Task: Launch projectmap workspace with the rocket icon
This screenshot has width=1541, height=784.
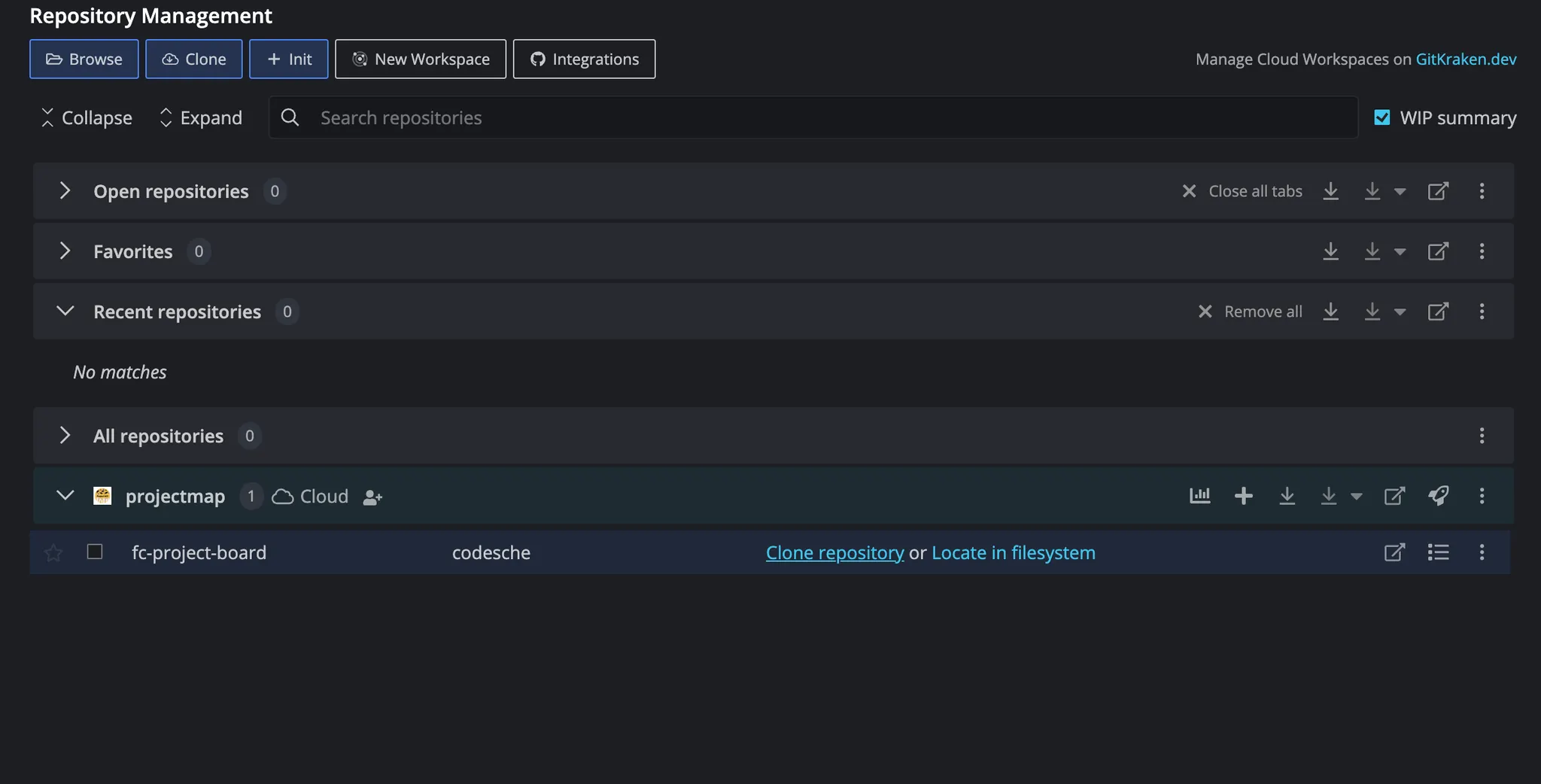Action: pos(1438,496)
